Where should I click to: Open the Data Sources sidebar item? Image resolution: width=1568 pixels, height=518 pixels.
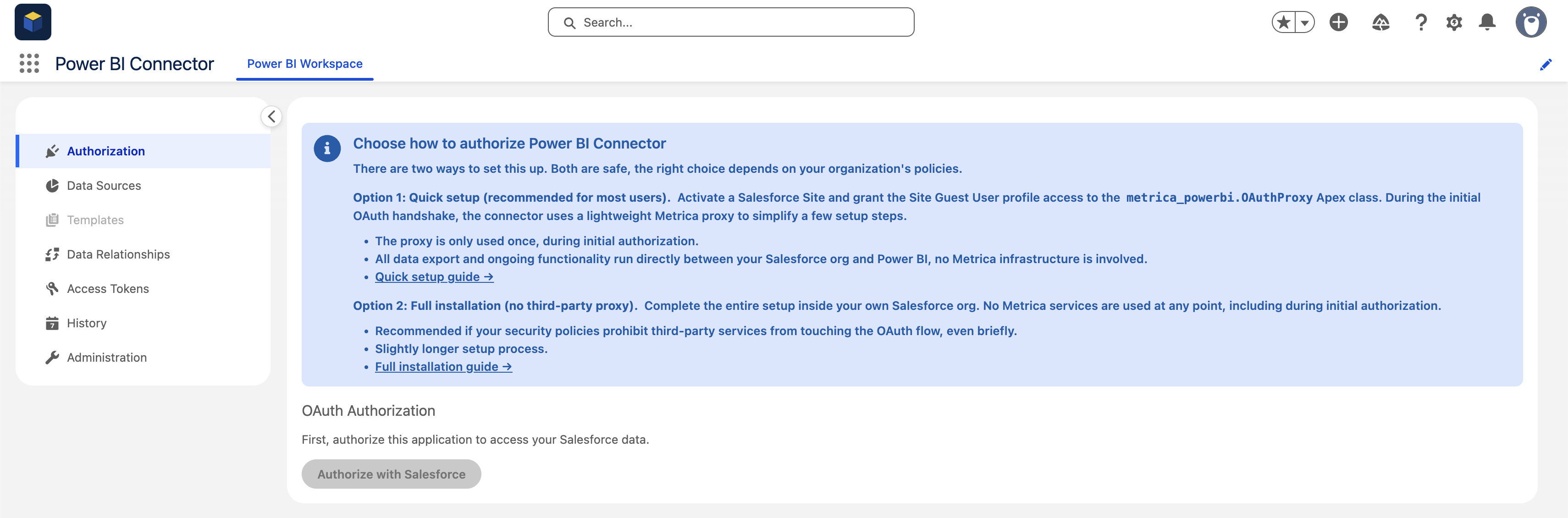coord(144,186)
